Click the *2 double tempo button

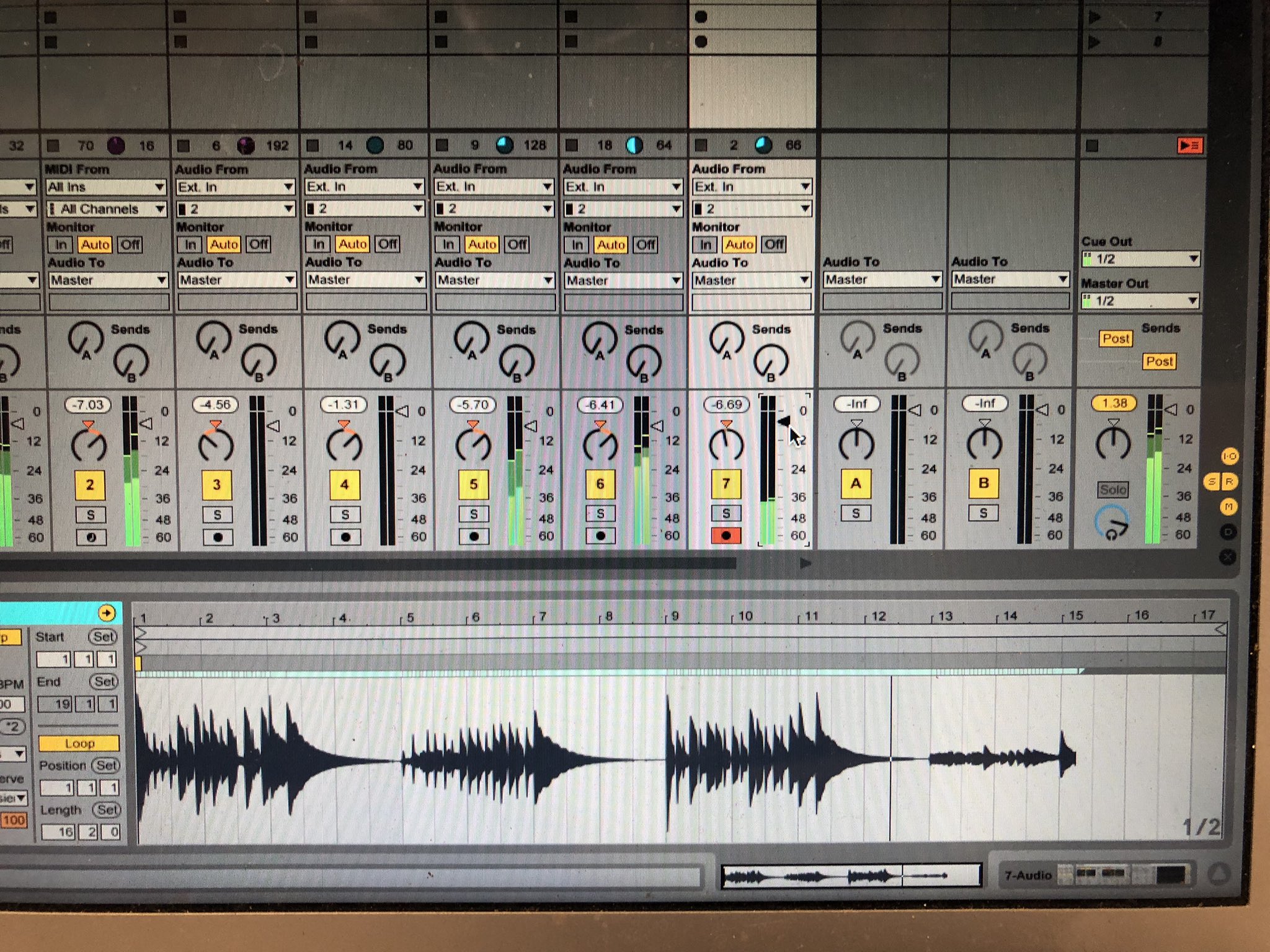tap(12, 726)
